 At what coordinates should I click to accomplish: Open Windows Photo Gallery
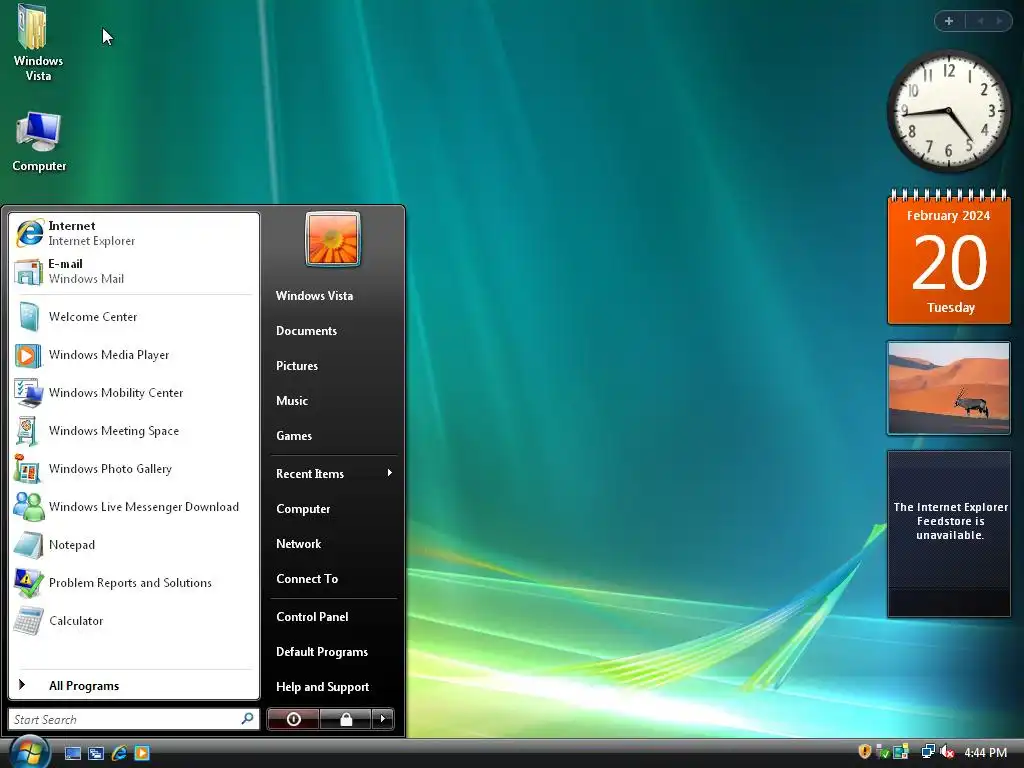(x=134, y=468)
